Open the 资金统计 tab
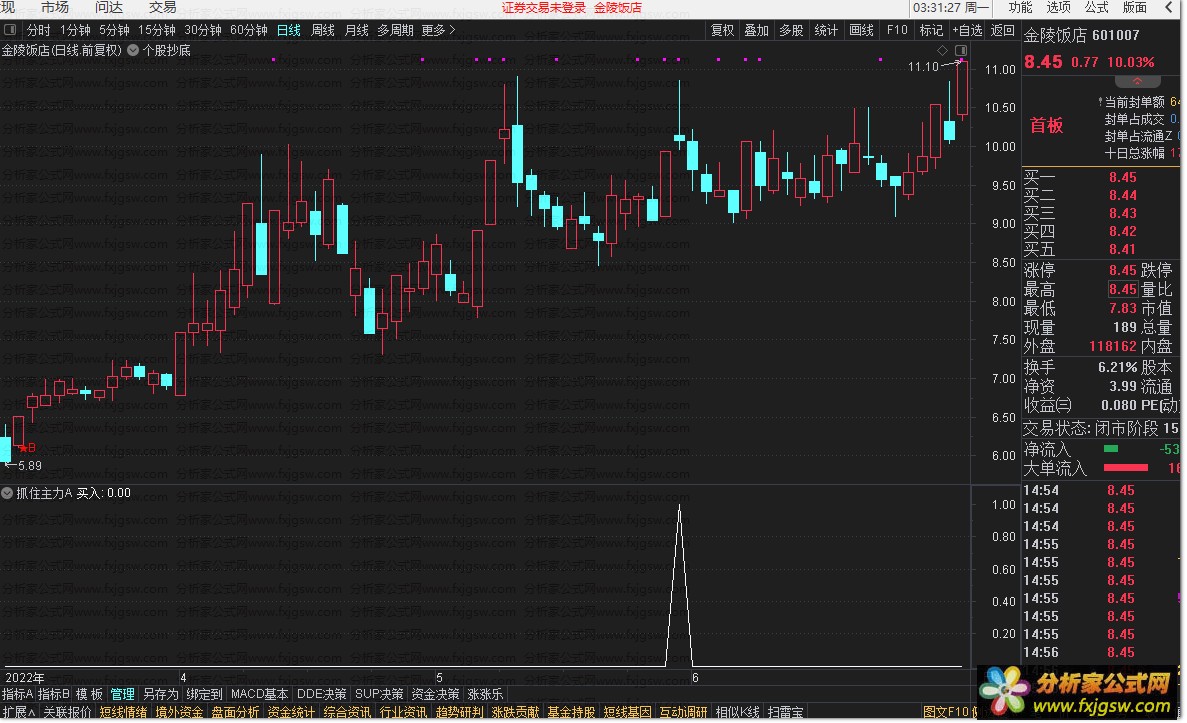1187x723 pixels. coord(291,712)
